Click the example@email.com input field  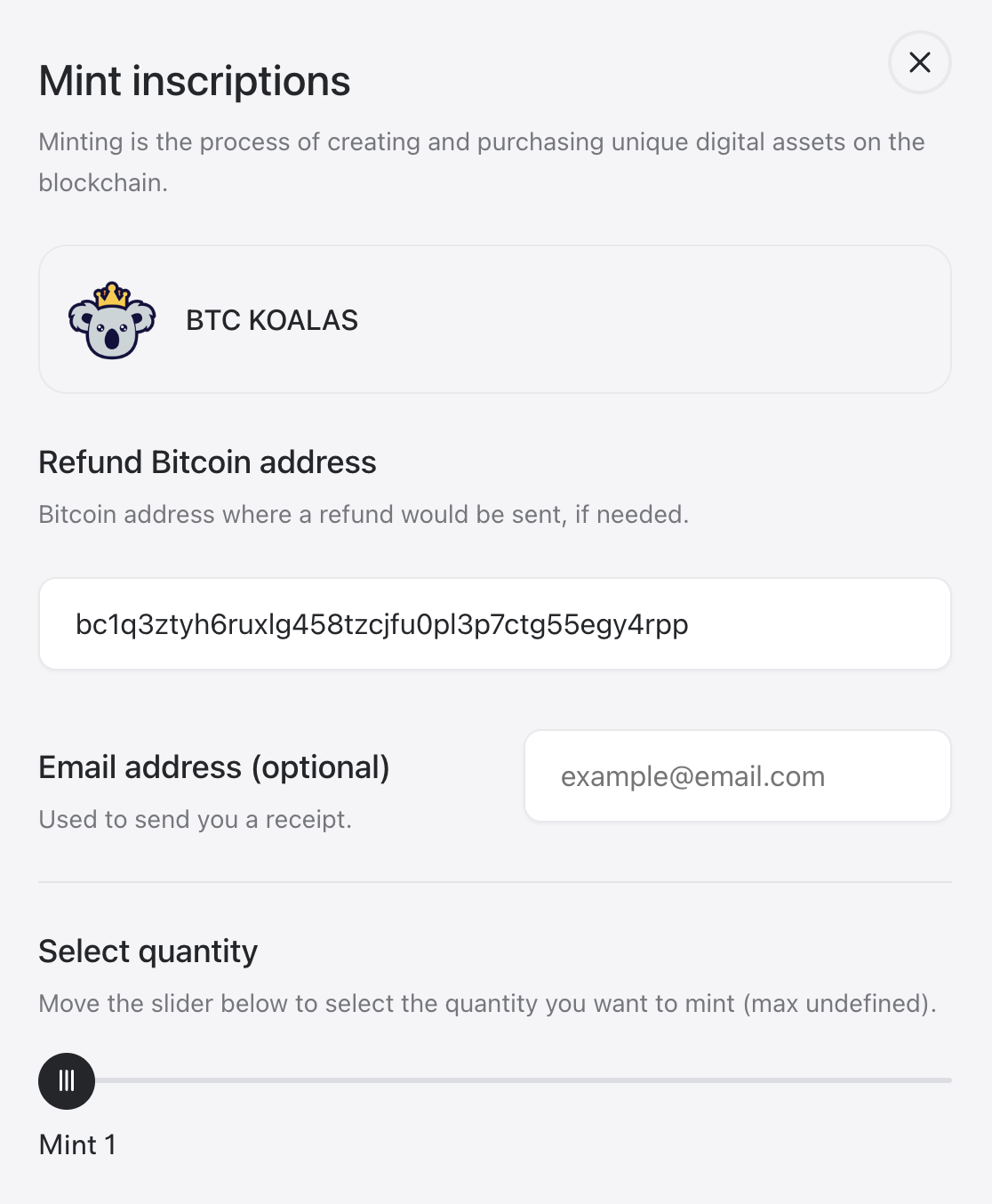737,776
